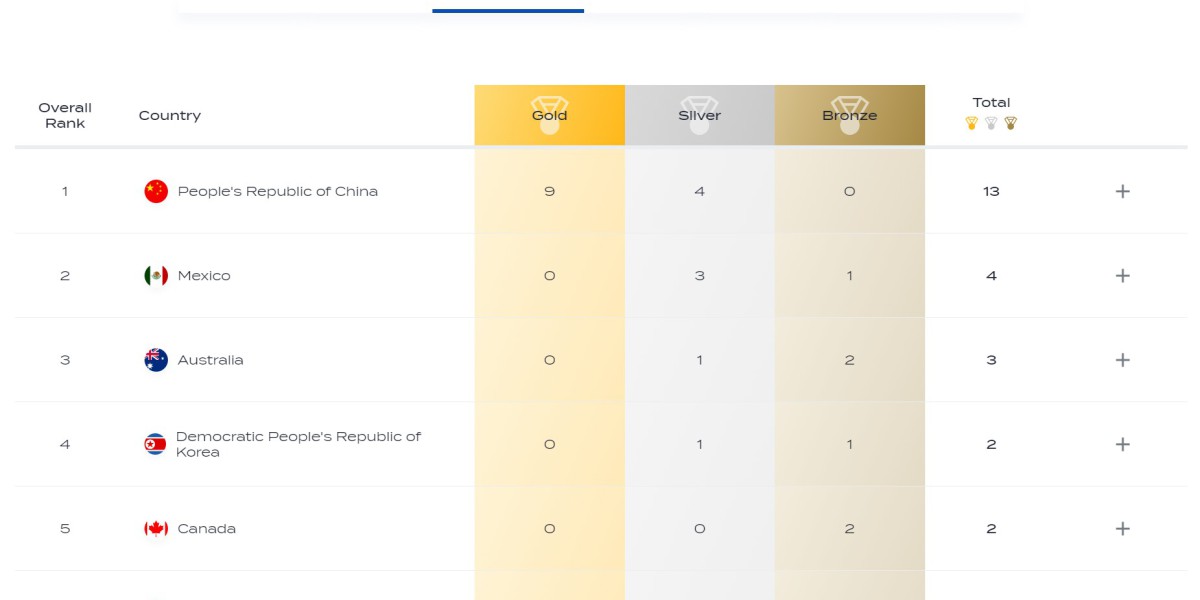
Task: Click the Country column header
Action: [170, 116]
